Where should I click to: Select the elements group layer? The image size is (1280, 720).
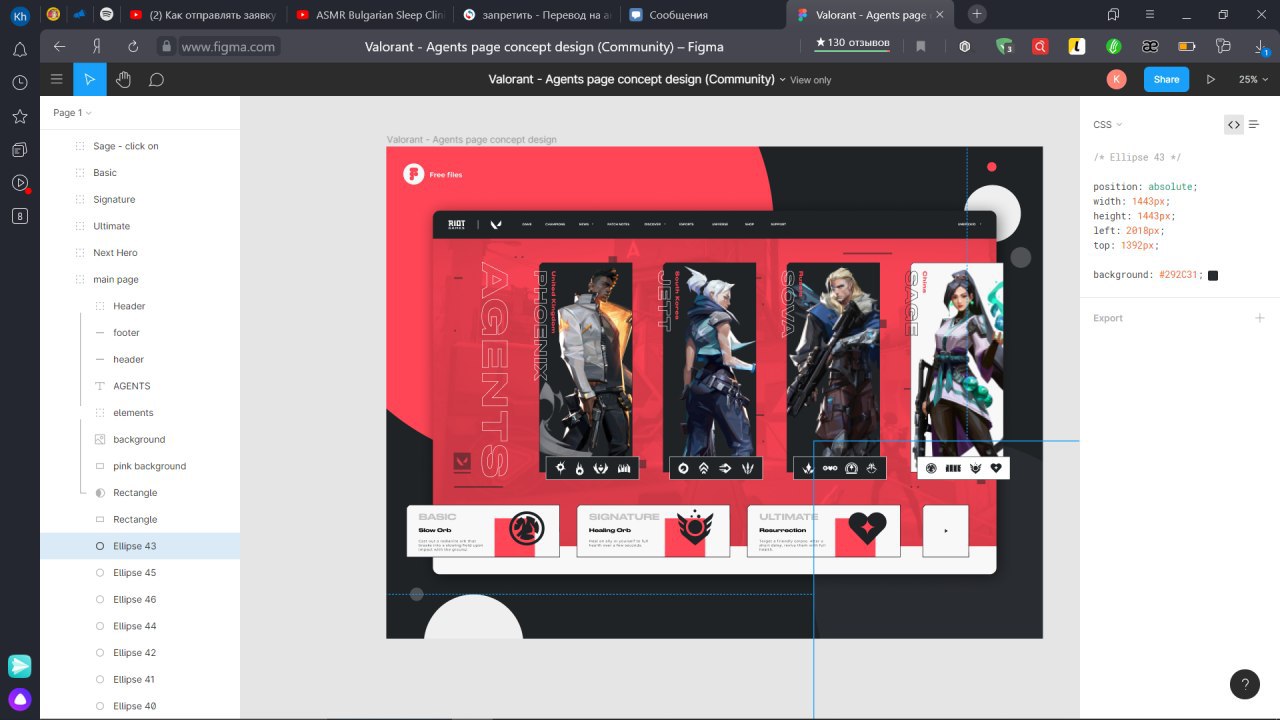(x=140, y=413)
